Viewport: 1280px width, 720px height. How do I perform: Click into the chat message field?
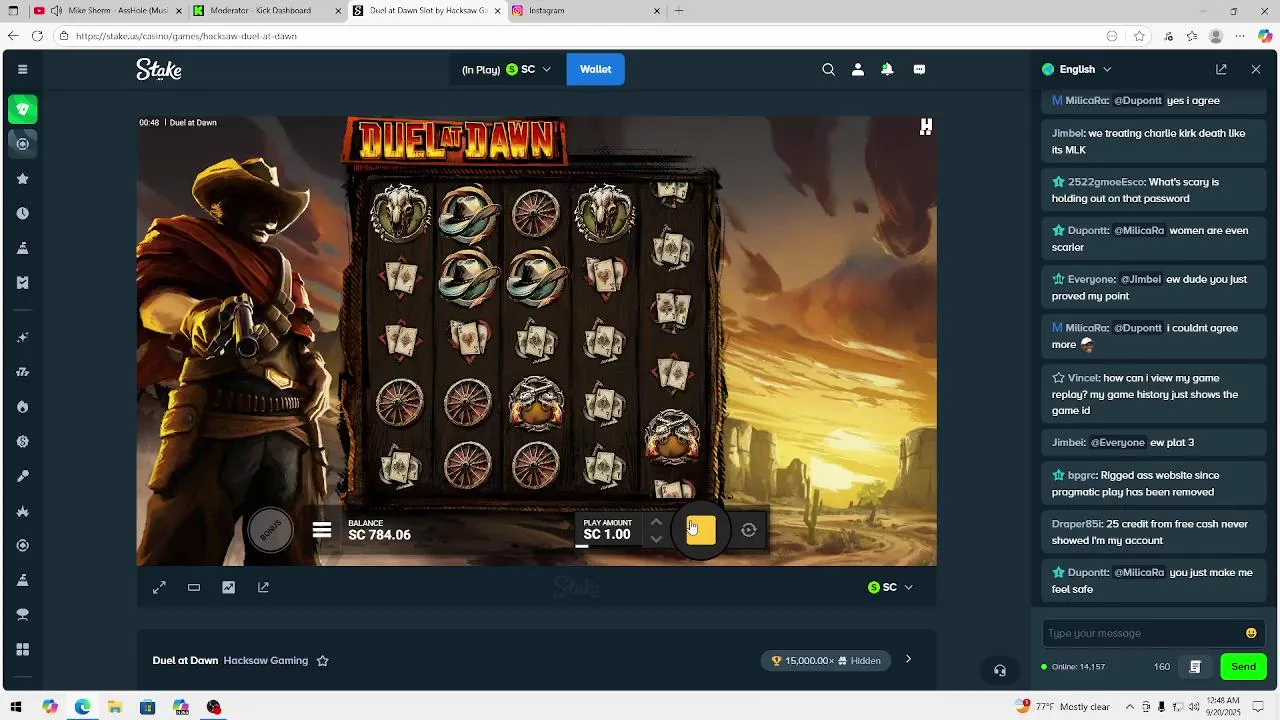coord(1143,633)
